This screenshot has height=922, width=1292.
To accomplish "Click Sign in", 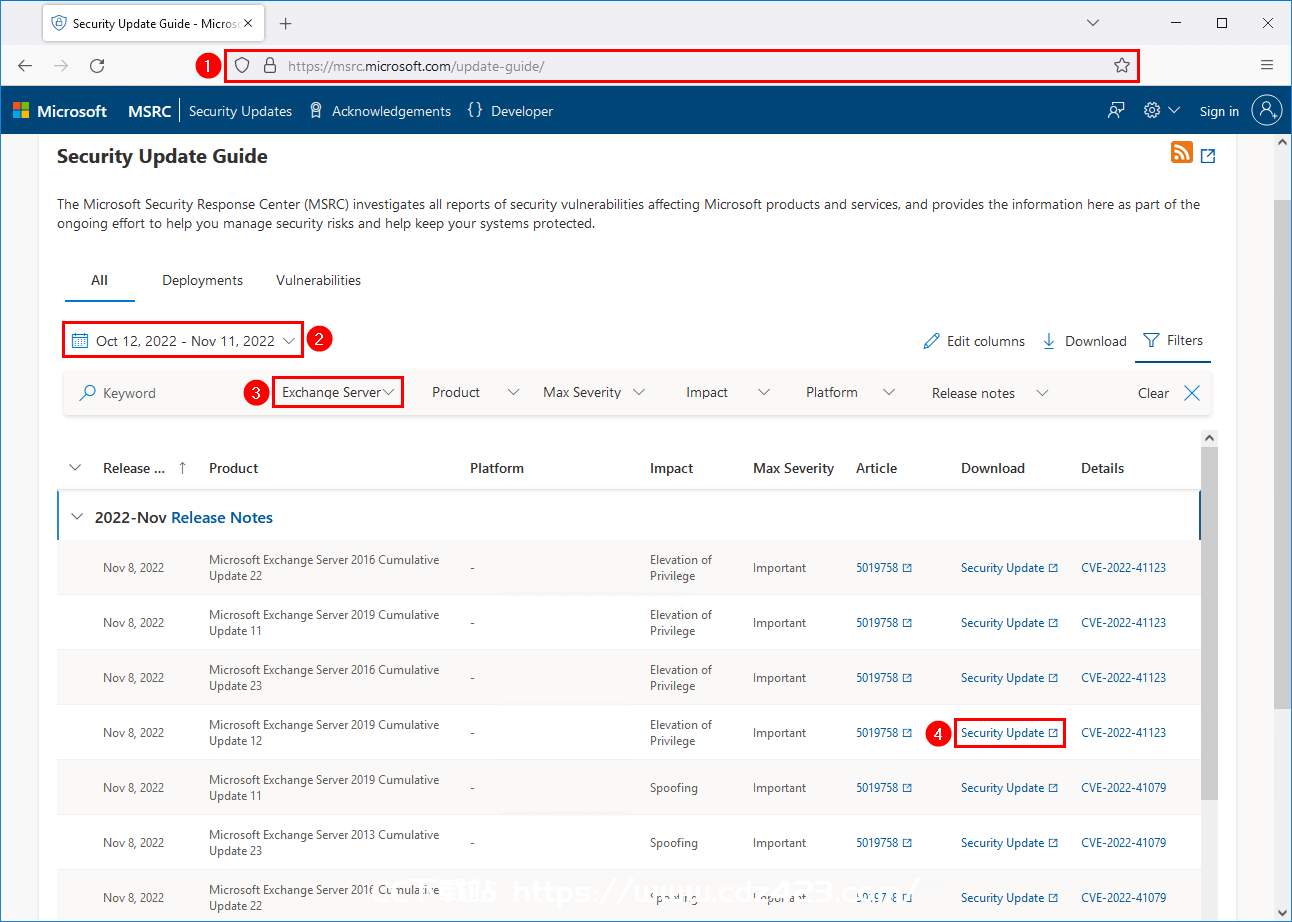I will [1219, 111].
